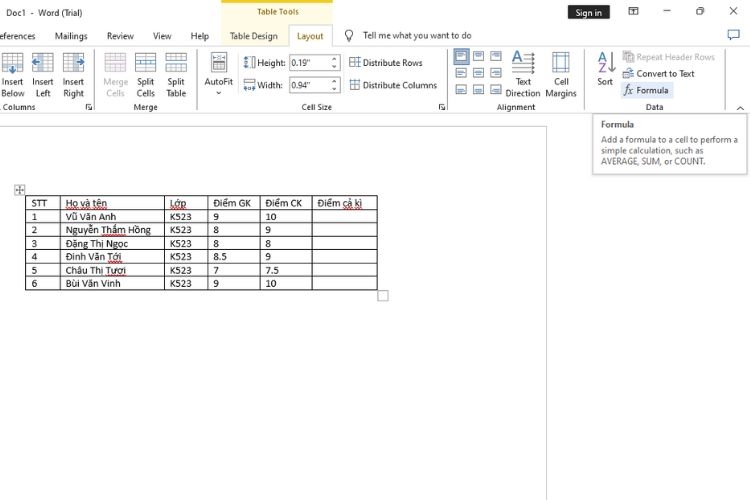Click the table resize handle
Image resolution: width=750 pixels, height=500 pixels.
383,296
